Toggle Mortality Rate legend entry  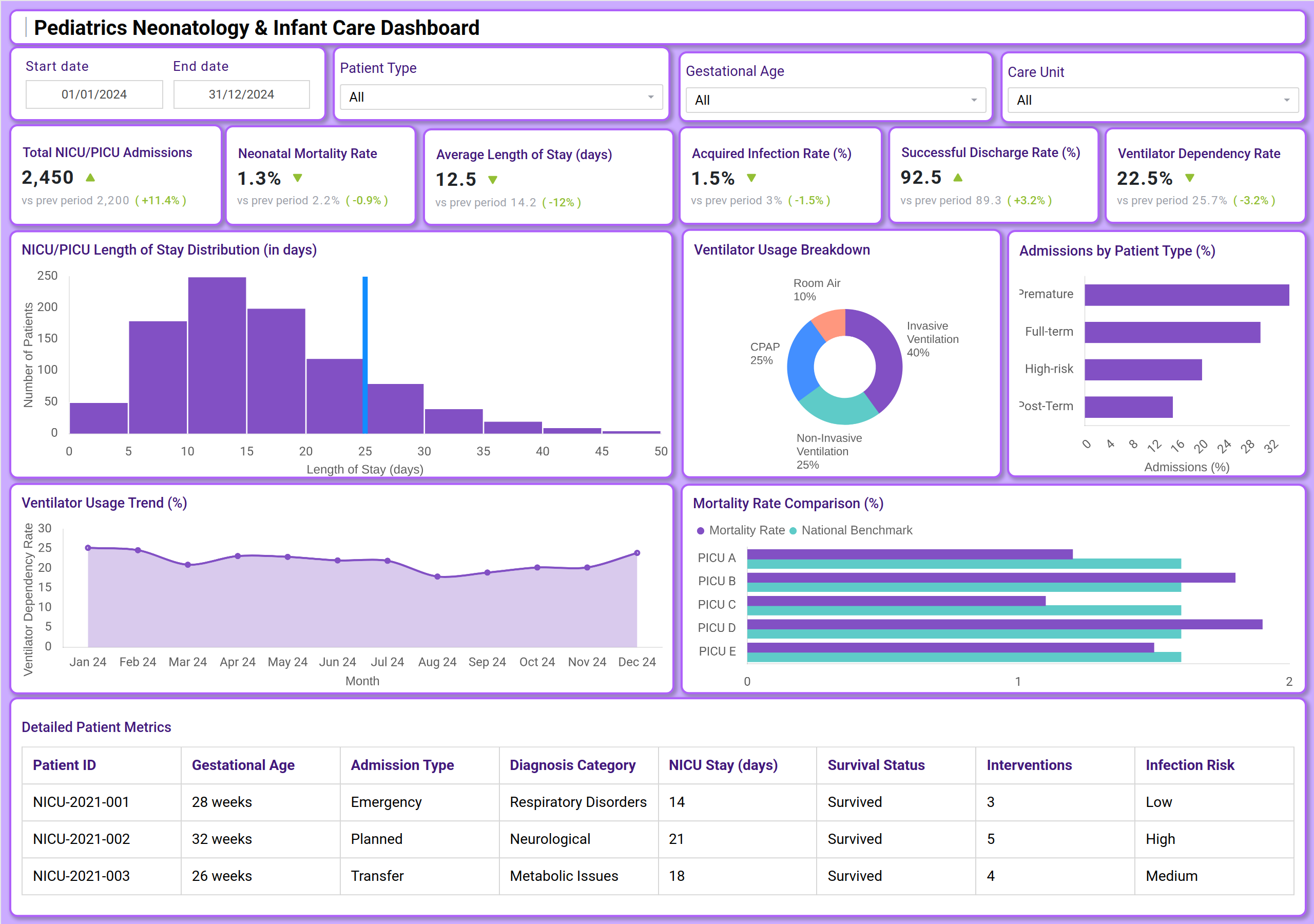coord(741,531)
